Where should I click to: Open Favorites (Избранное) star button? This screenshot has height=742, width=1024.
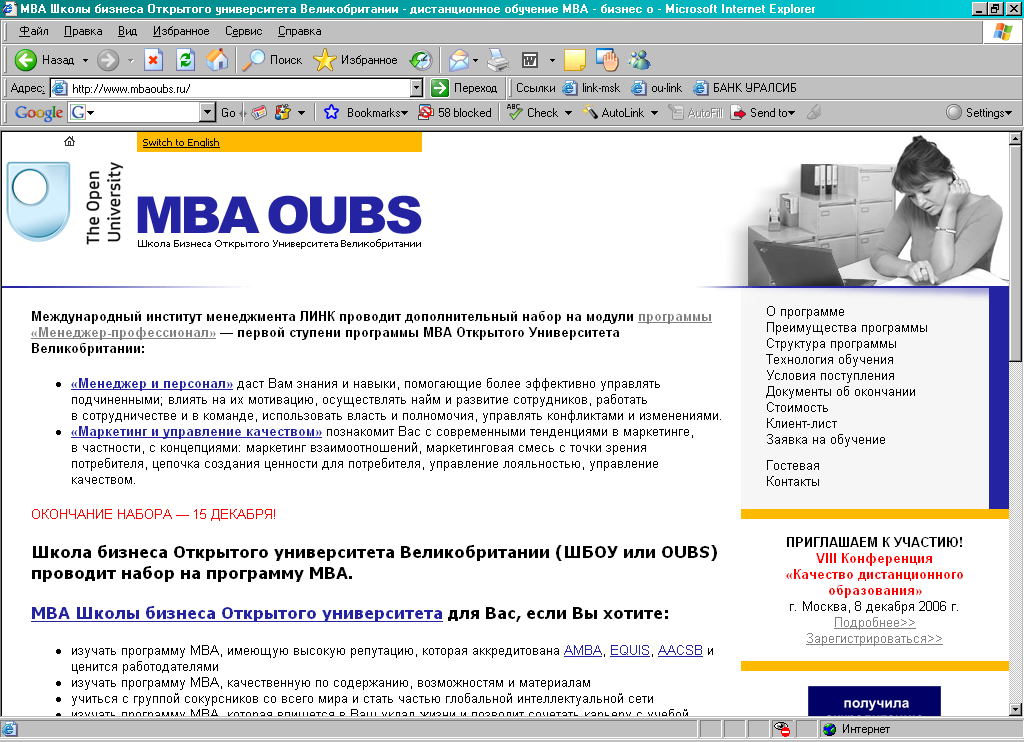355,60
